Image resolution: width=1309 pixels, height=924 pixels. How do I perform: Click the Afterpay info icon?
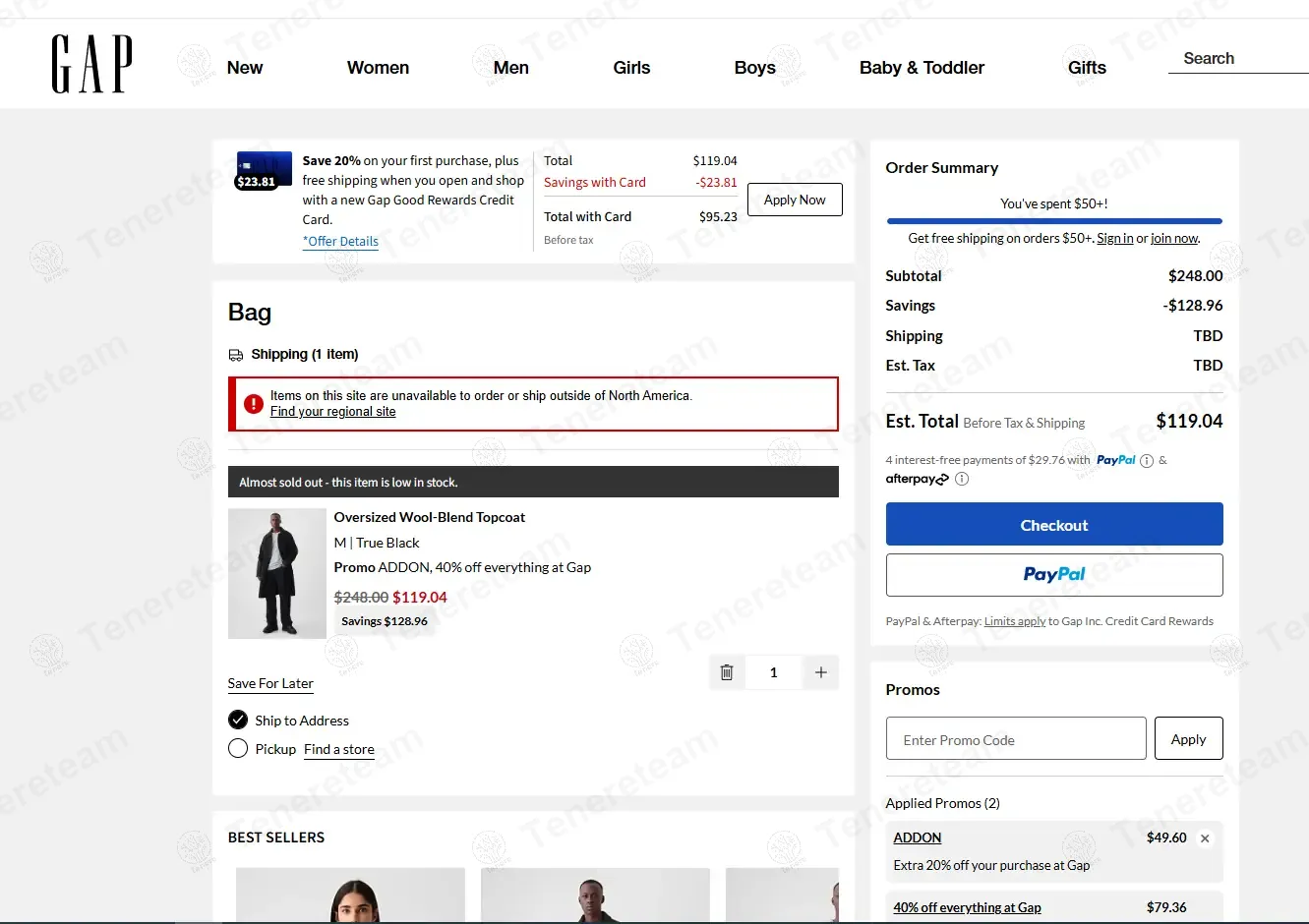pyautogui.click(x=962, y=480)
